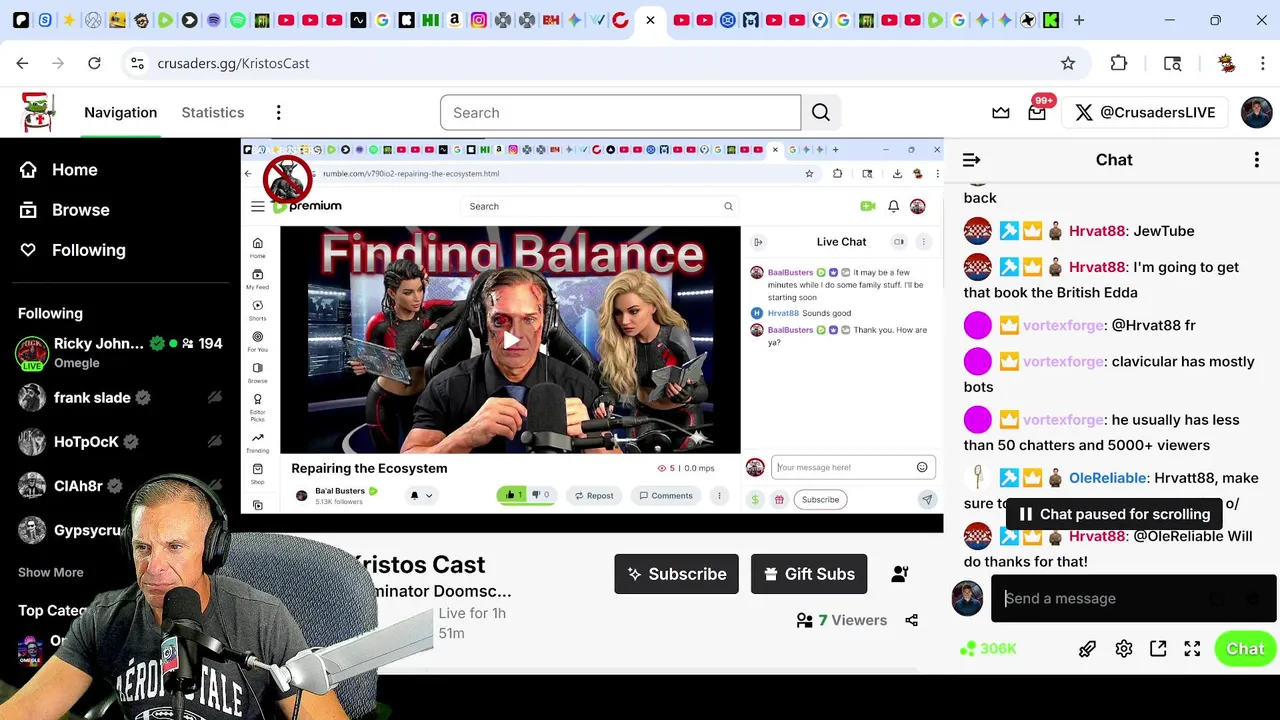
Task: Click the 306K points balance
Action: [988, 649]
